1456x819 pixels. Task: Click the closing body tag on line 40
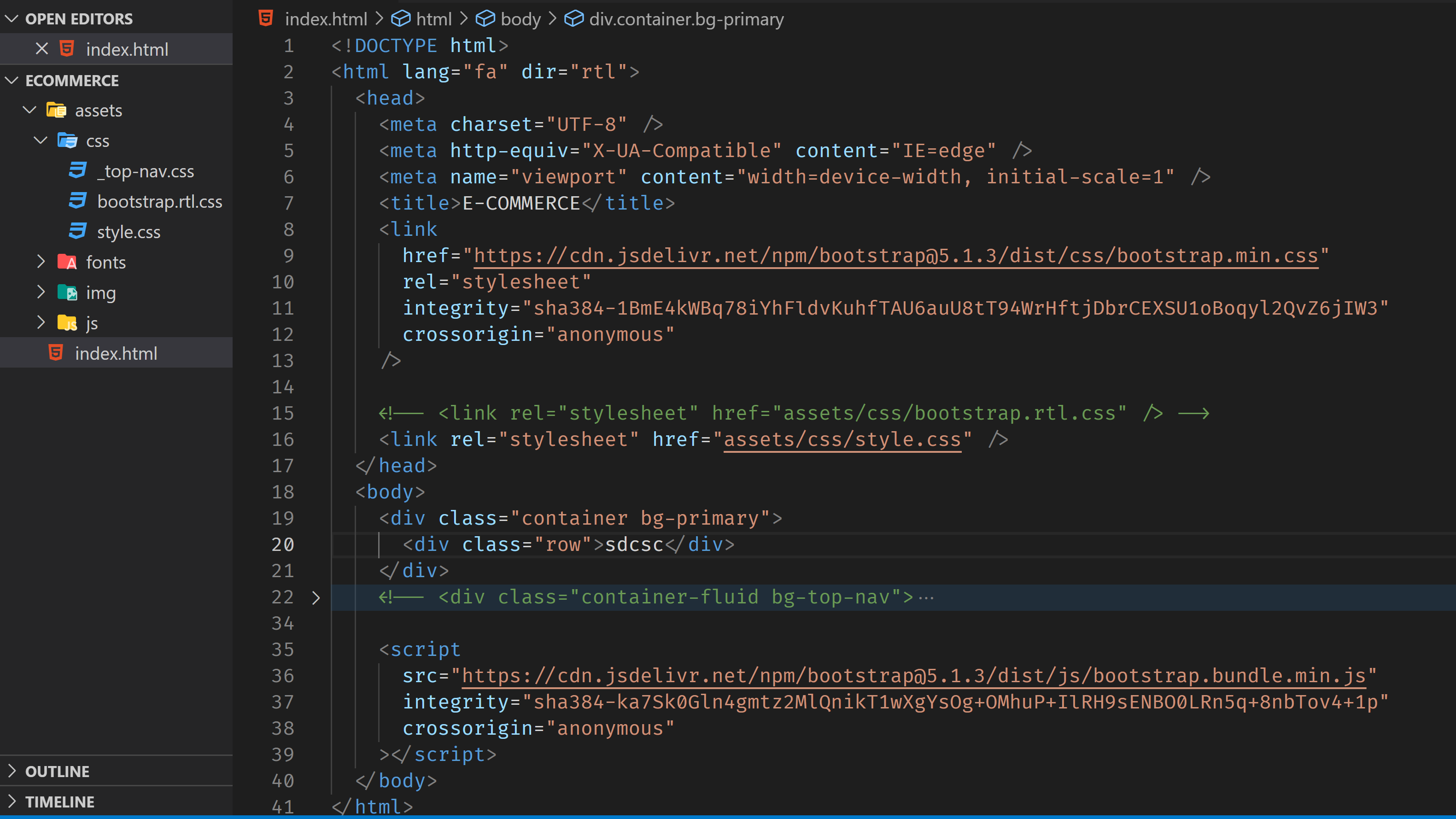(396, 781)
